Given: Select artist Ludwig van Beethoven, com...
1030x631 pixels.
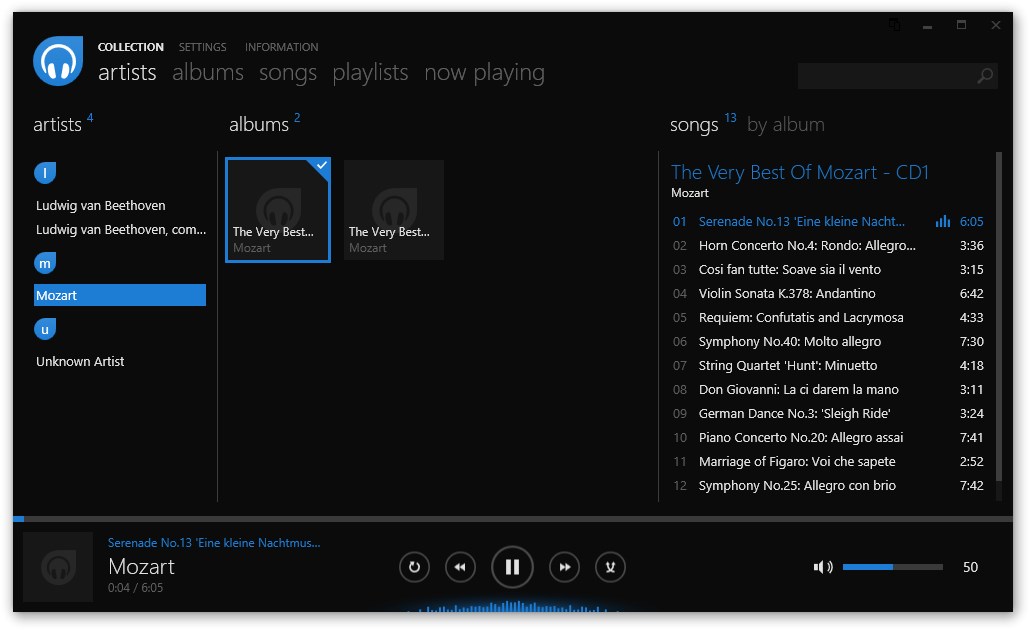Looking at the screenshot, I should [120, 229].
